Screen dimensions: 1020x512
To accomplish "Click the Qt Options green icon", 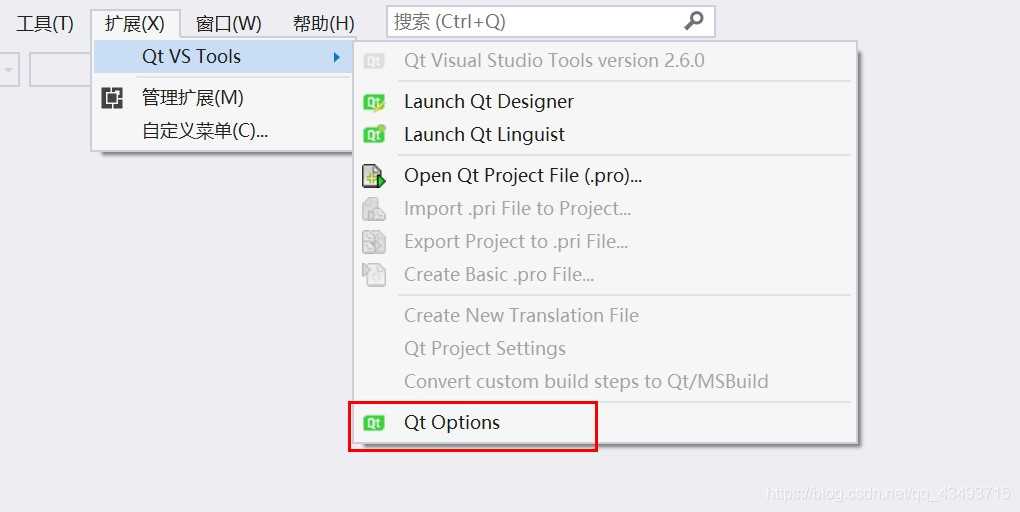I will pos(374,423).
